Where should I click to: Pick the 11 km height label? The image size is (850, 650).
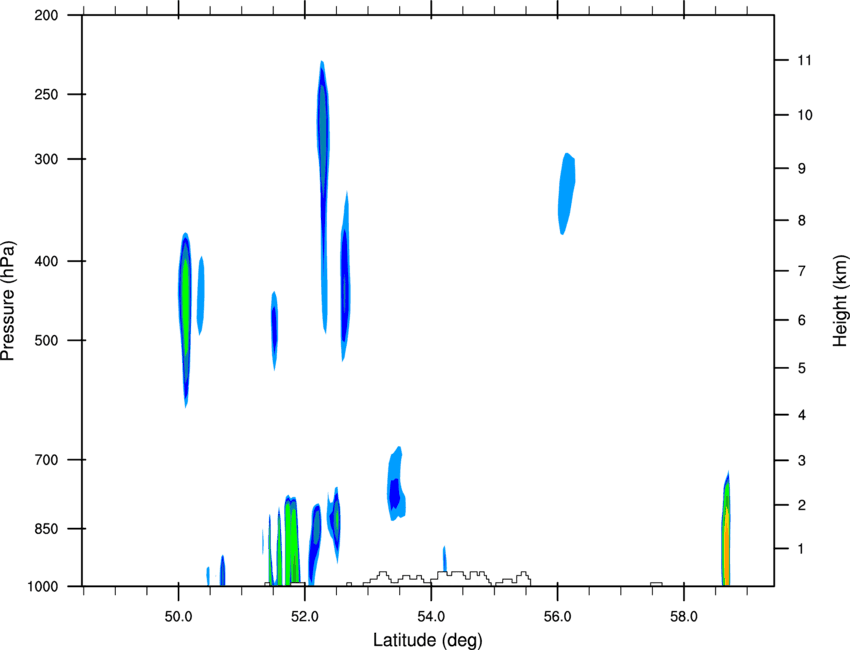(804, 60)
